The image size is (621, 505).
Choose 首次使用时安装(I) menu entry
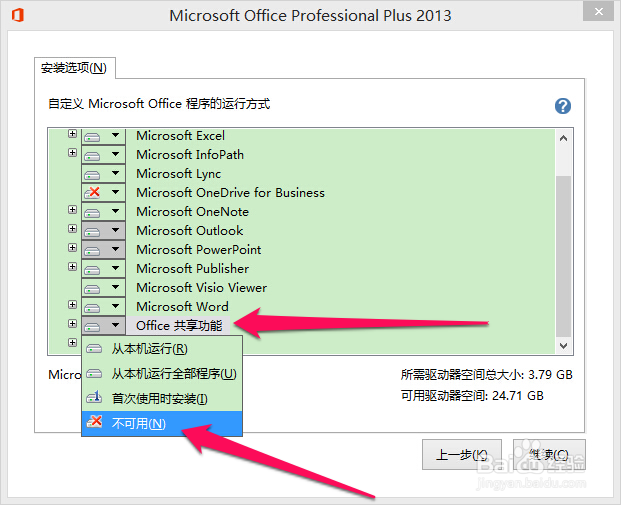(x=162, y=398)
